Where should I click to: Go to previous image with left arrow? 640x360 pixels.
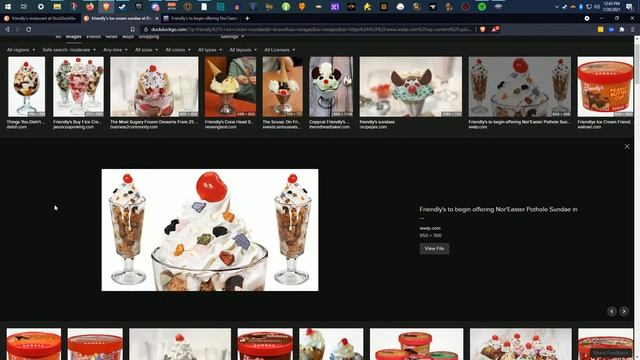pyautogui.click(x=611, y=311)
